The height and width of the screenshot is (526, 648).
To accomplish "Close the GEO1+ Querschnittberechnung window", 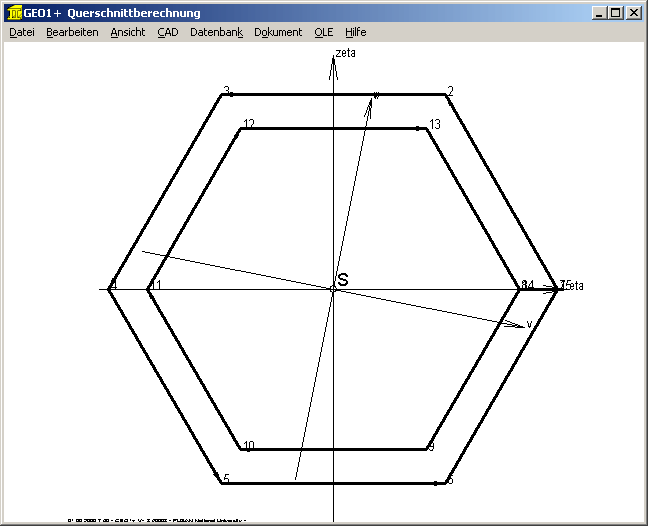I will (x=633, y=13).
